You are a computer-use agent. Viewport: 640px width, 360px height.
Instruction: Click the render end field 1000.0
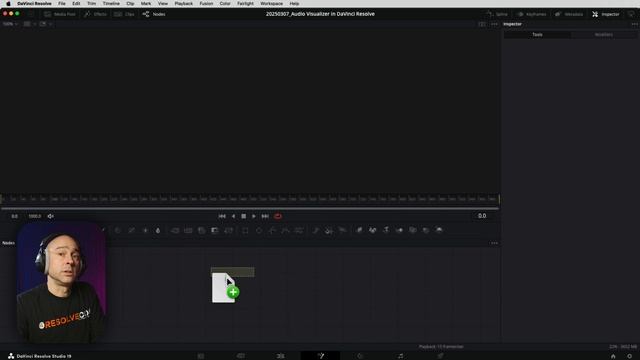coord(35,216)
